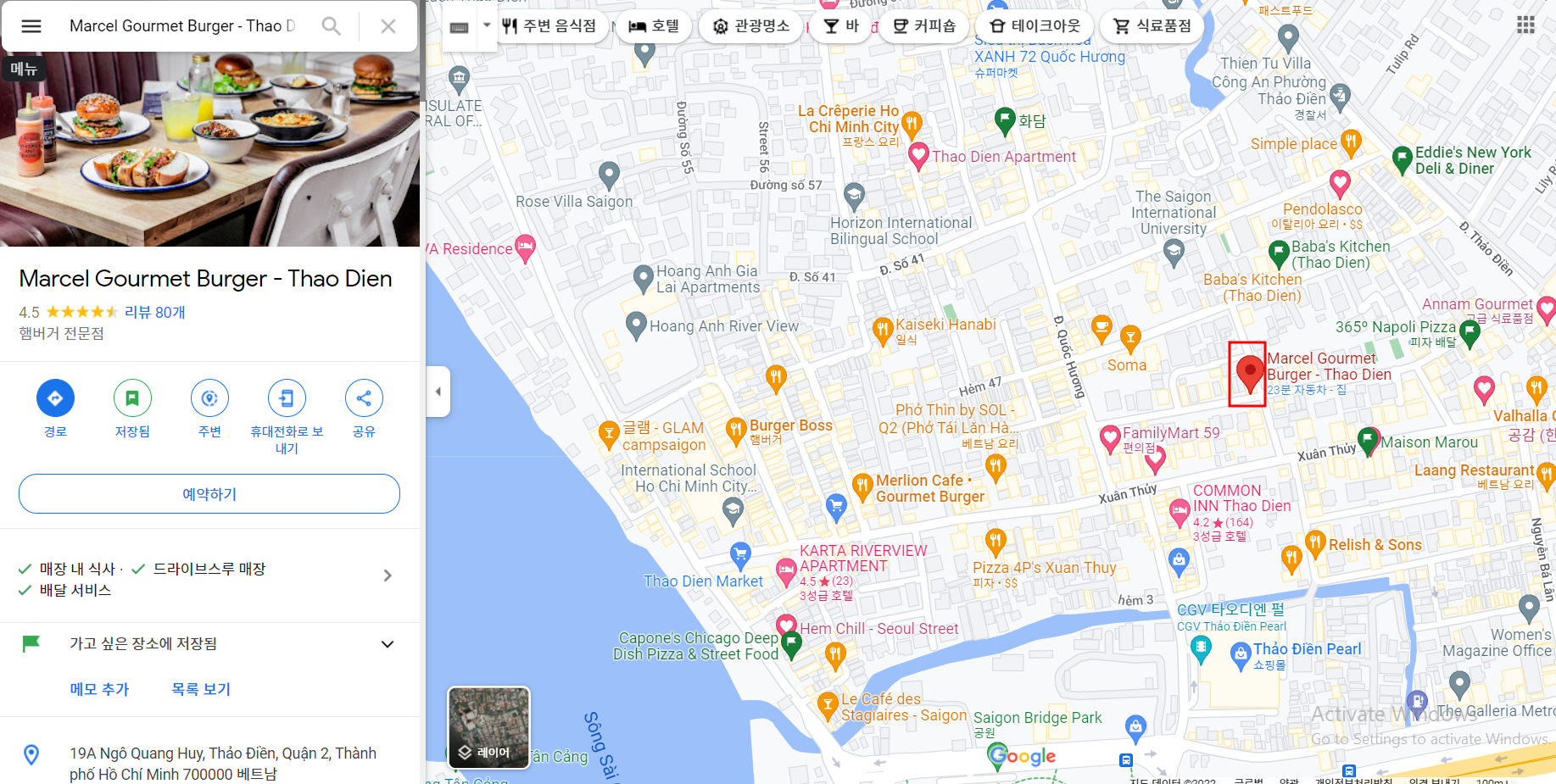
Task: Click the Merlion Cafe Gourmet Burger label
Action: (930, 488)
